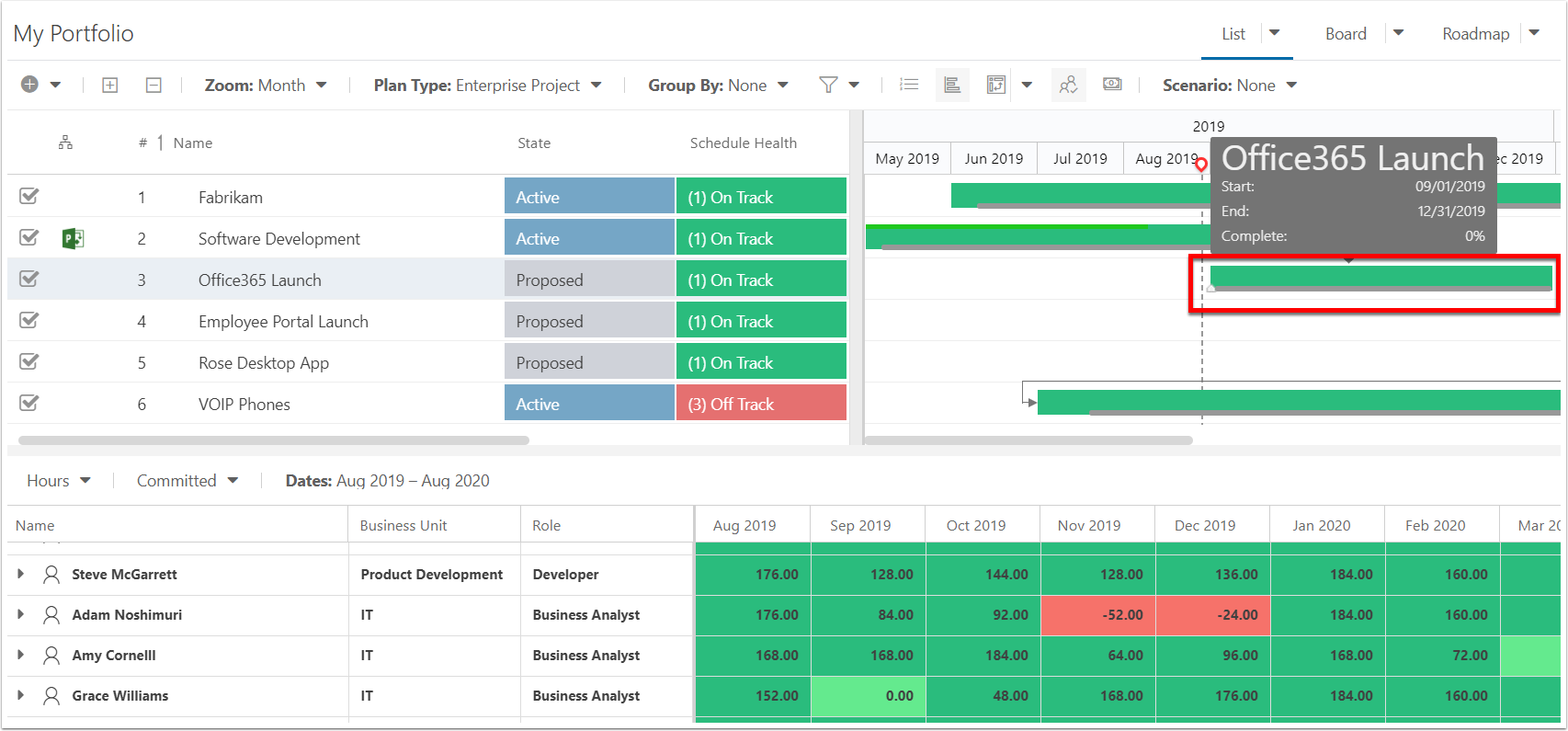Screen dimensions: 1568x731
Task: Click the Off Track health cell
Action: pos(761,403)
